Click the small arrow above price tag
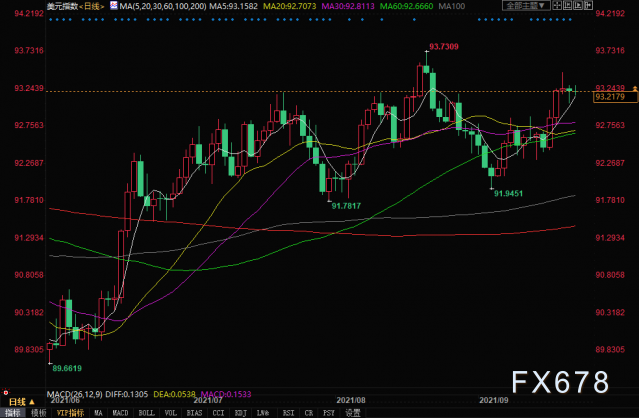 pyautogui.click(x=635, y=88)
